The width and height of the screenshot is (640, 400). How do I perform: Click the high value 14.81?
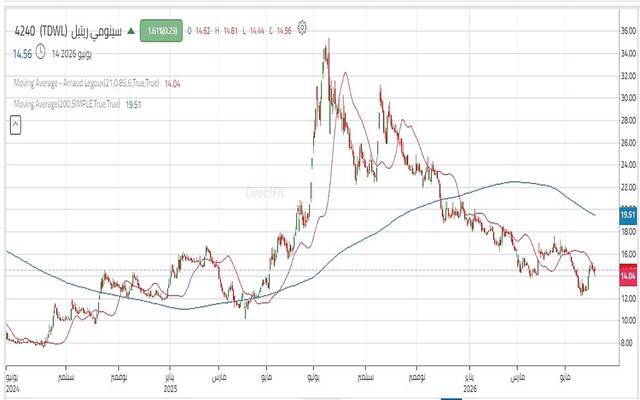click(x=230, y=31)
